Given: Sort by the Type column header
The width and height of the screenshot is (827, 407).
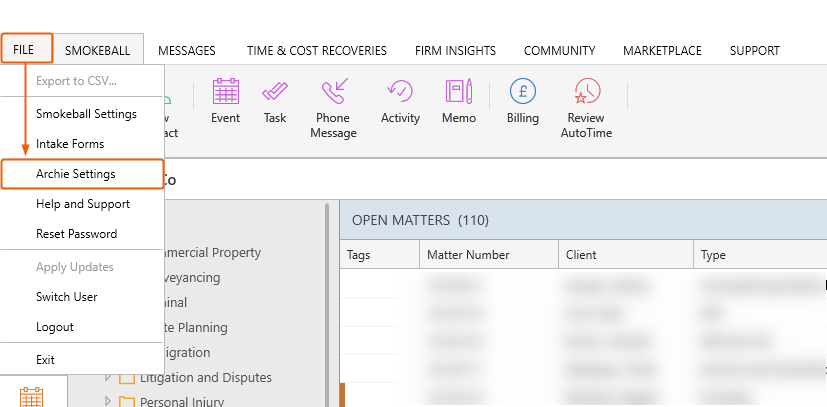Looking at the screenshot, I should pyautogui.click(x=760, y=255).
